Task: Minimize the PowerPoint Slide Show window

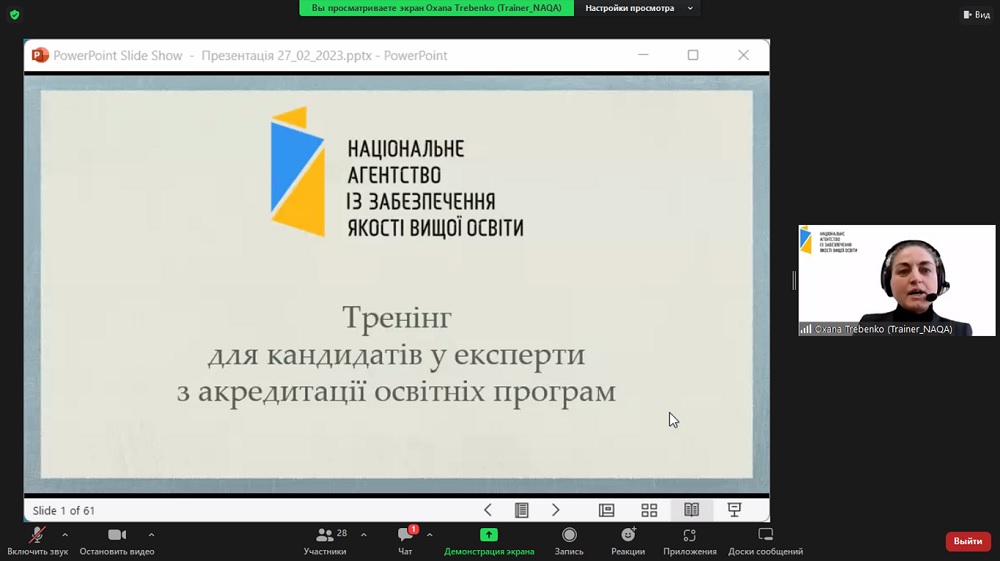Action: point(643,55)
